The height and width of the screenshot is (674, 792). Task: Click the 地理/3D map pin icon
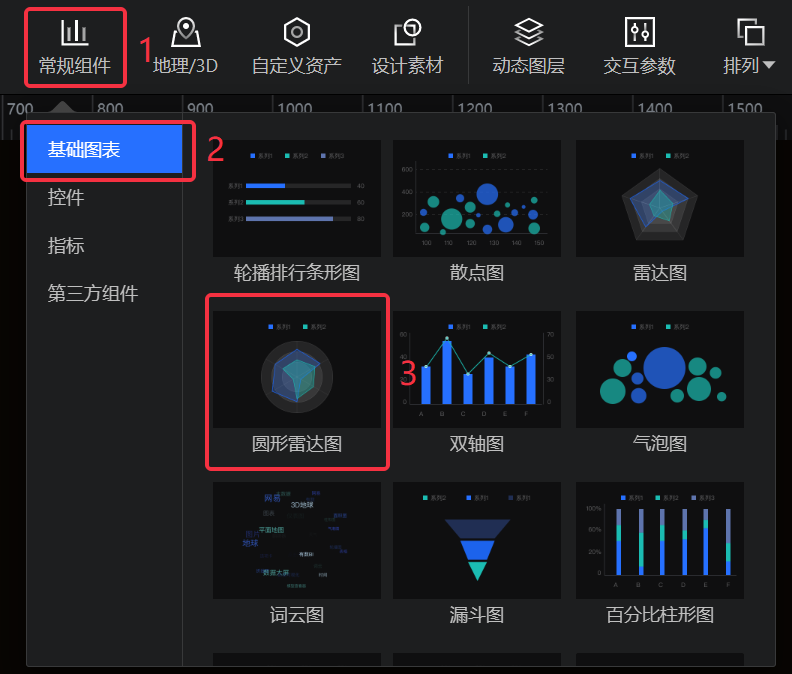point(185,33)
